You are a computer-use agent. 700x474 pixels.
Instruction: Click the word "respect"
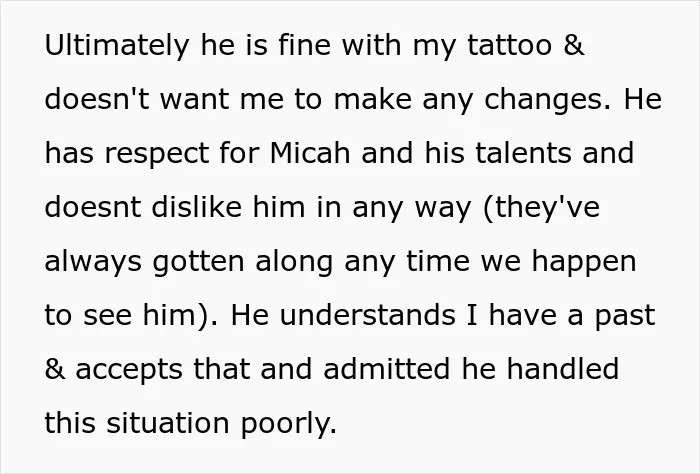tap(157, 155)
